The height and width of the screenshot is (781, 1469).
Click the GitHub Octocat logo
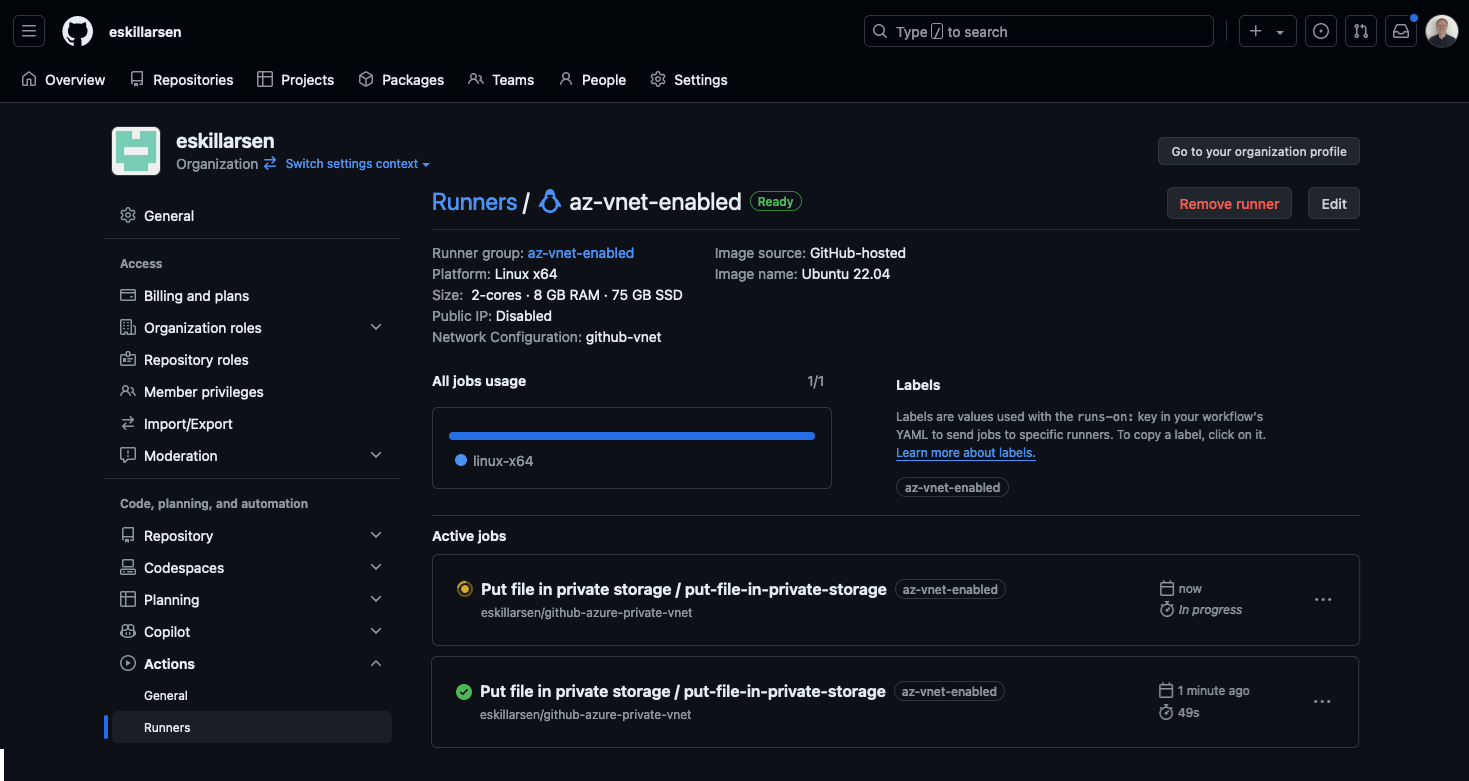[78, 31]
